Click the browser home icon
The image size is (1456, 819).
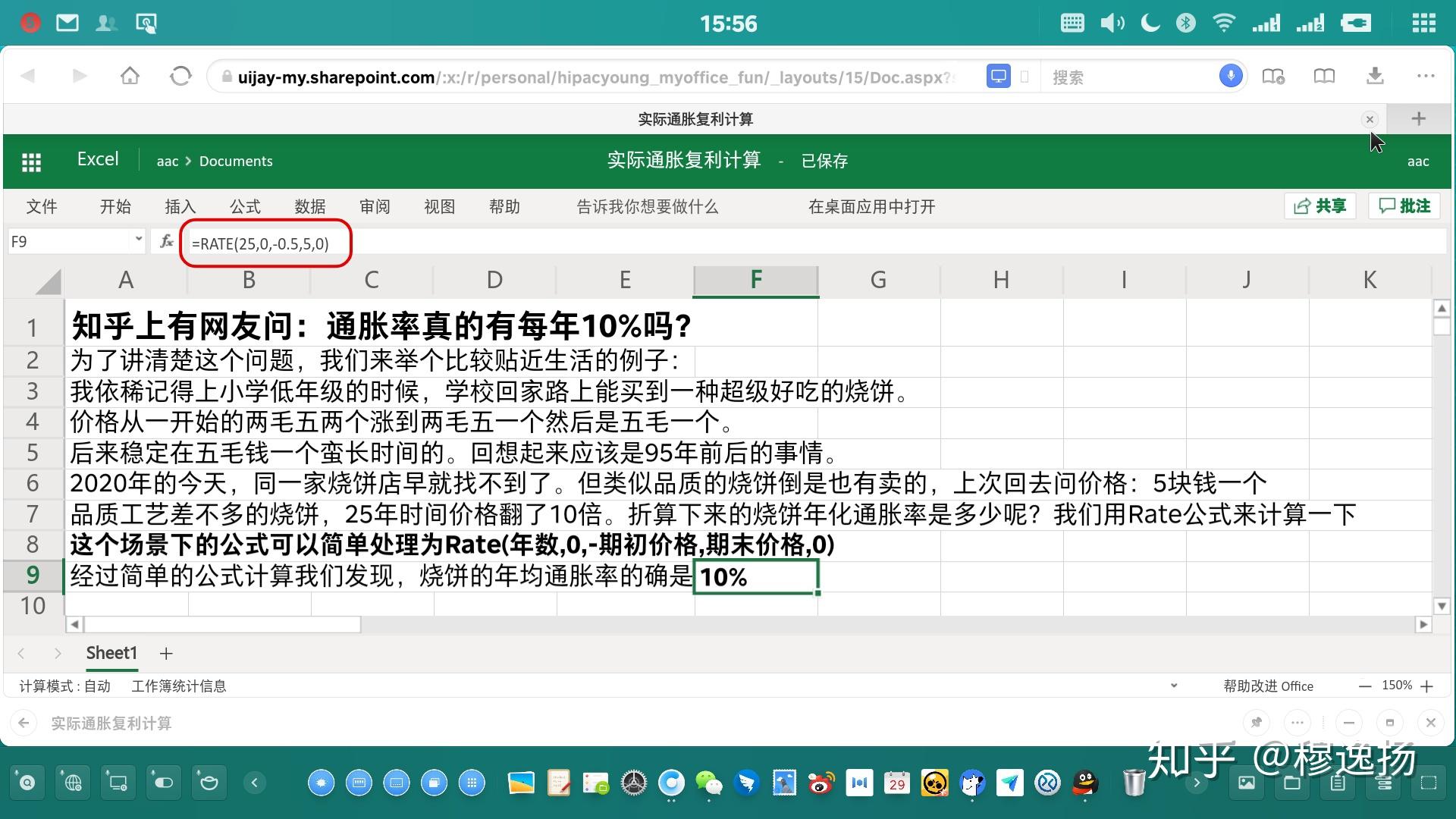(130, 76)
